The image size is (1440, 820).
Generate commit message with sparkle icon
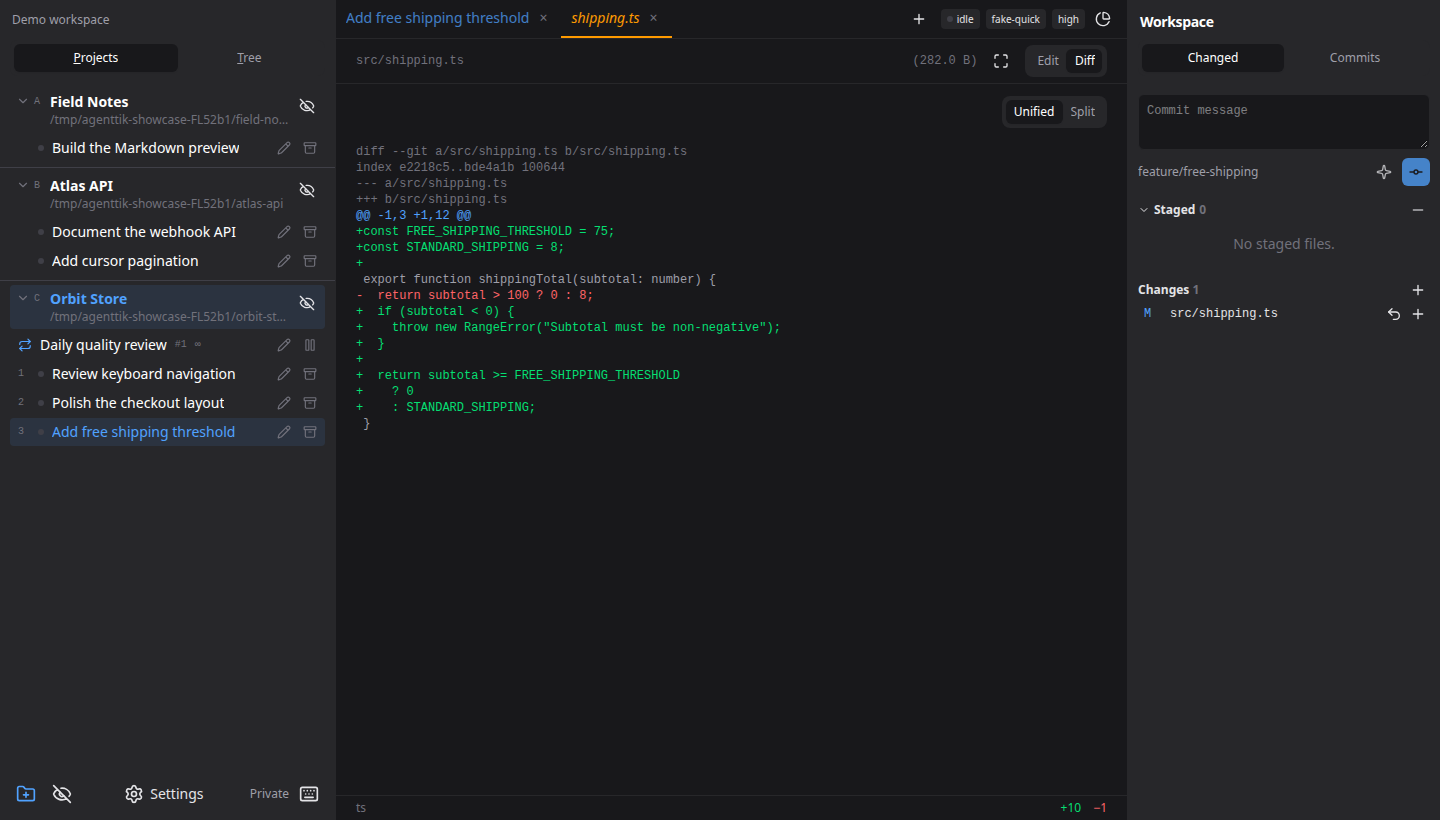1384,172
